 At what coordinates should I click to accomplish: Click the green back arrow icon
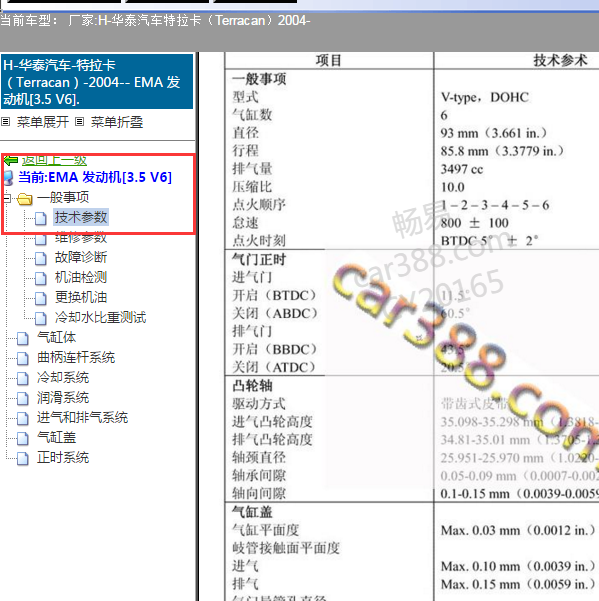pyautogui.click(x=11, y=160)
